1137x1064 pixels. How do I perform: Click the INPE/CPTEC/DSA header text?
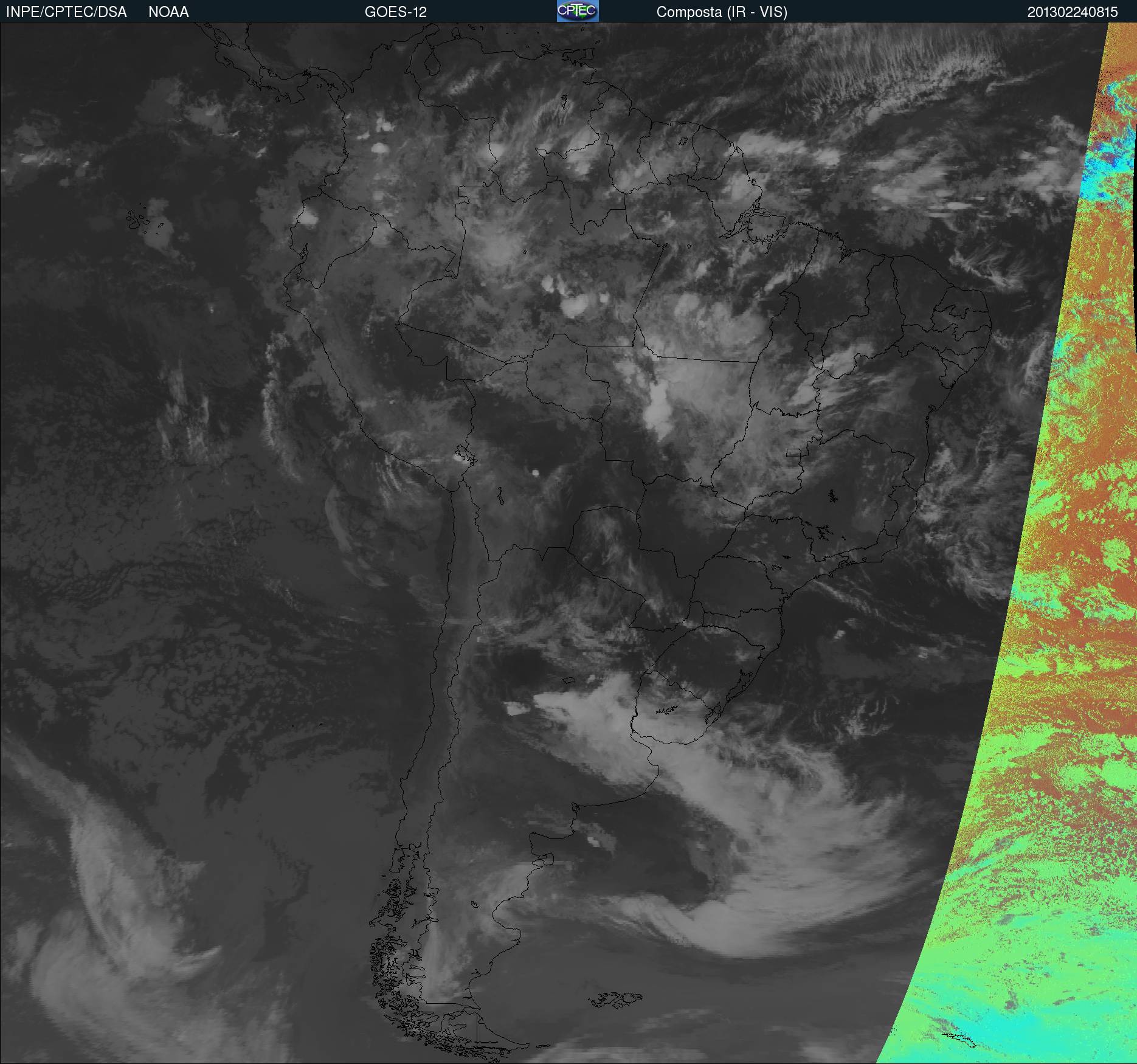pos(66,12)
